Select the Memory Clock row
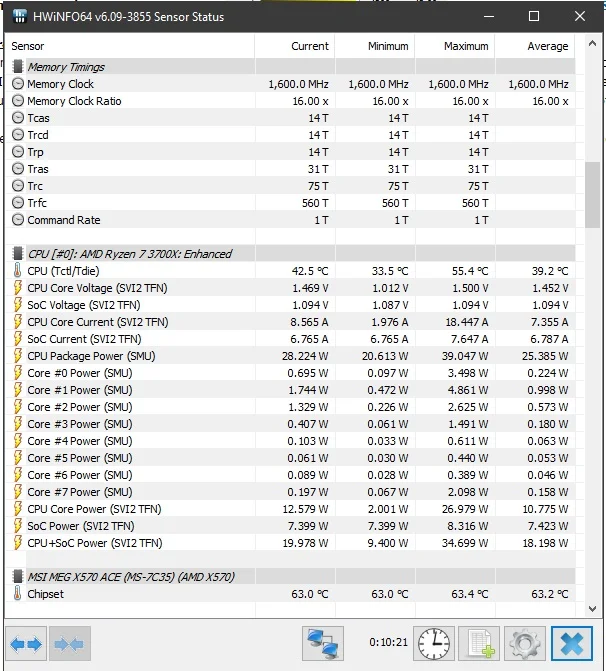This screenshot has height=671, width=606. [291, 84]
